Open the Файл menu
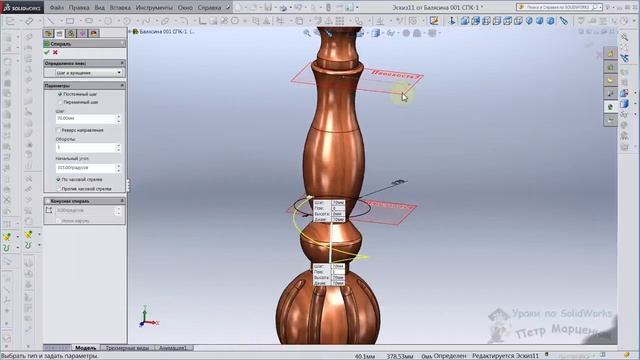 click(57, 8)
